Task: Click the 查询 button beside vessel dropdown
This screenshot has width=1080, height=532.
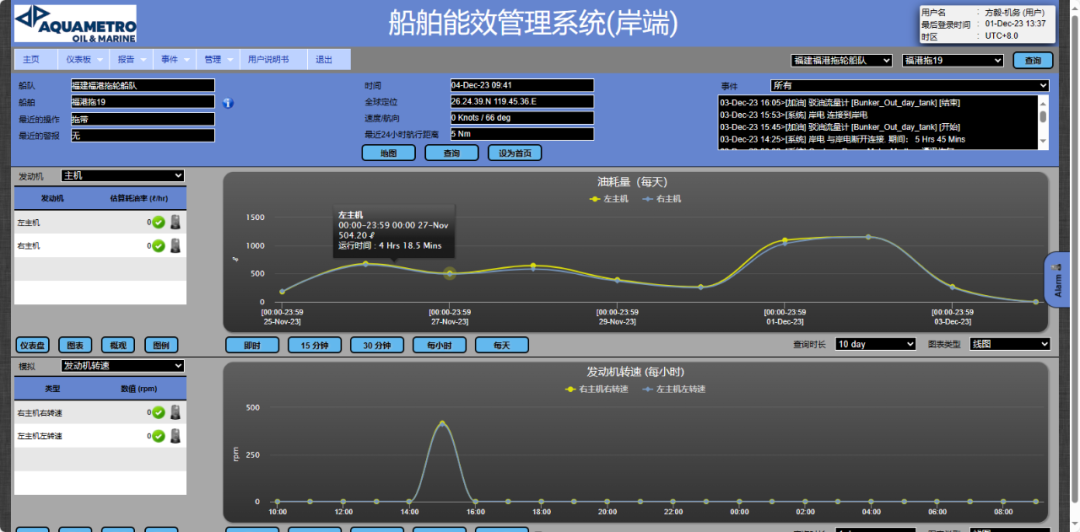Action: [1032, 61]
